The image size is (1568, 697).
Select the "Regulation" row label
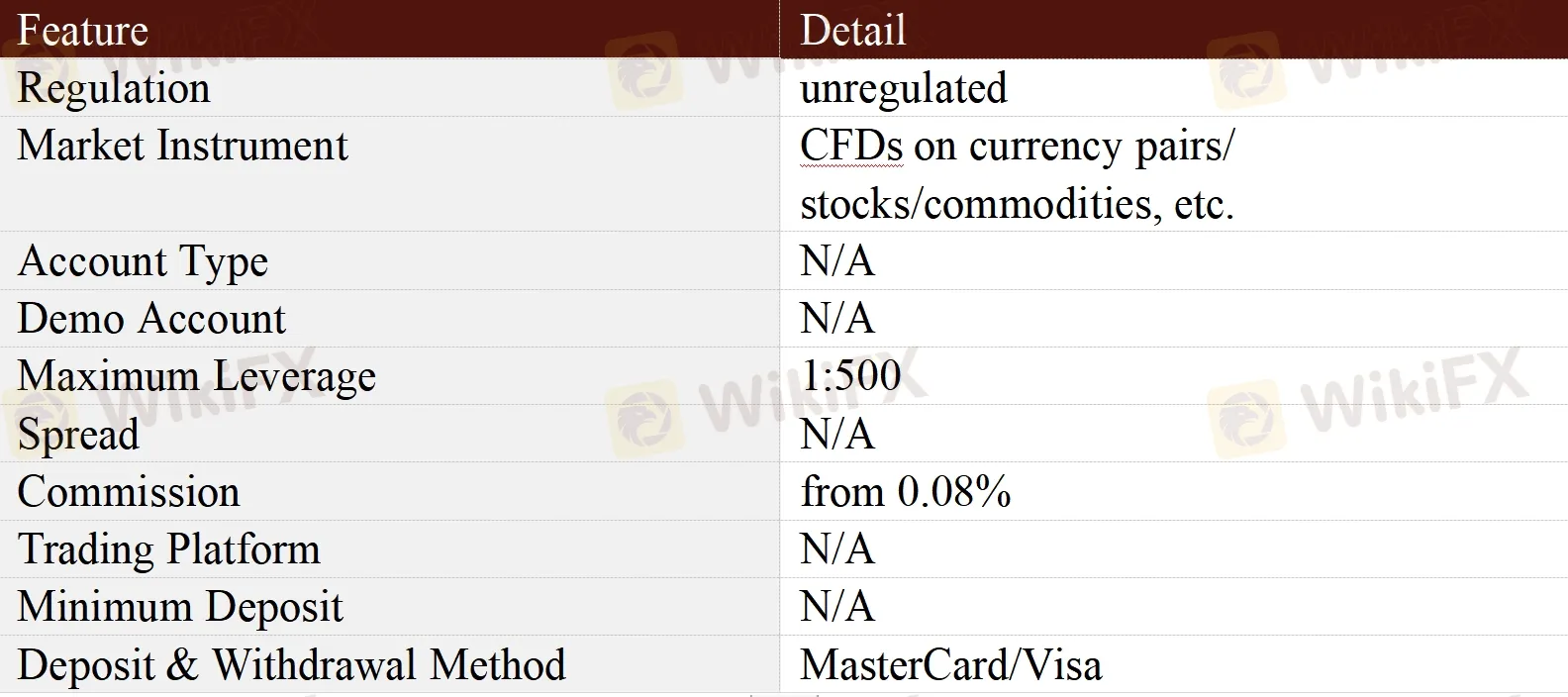pos(114,88)
